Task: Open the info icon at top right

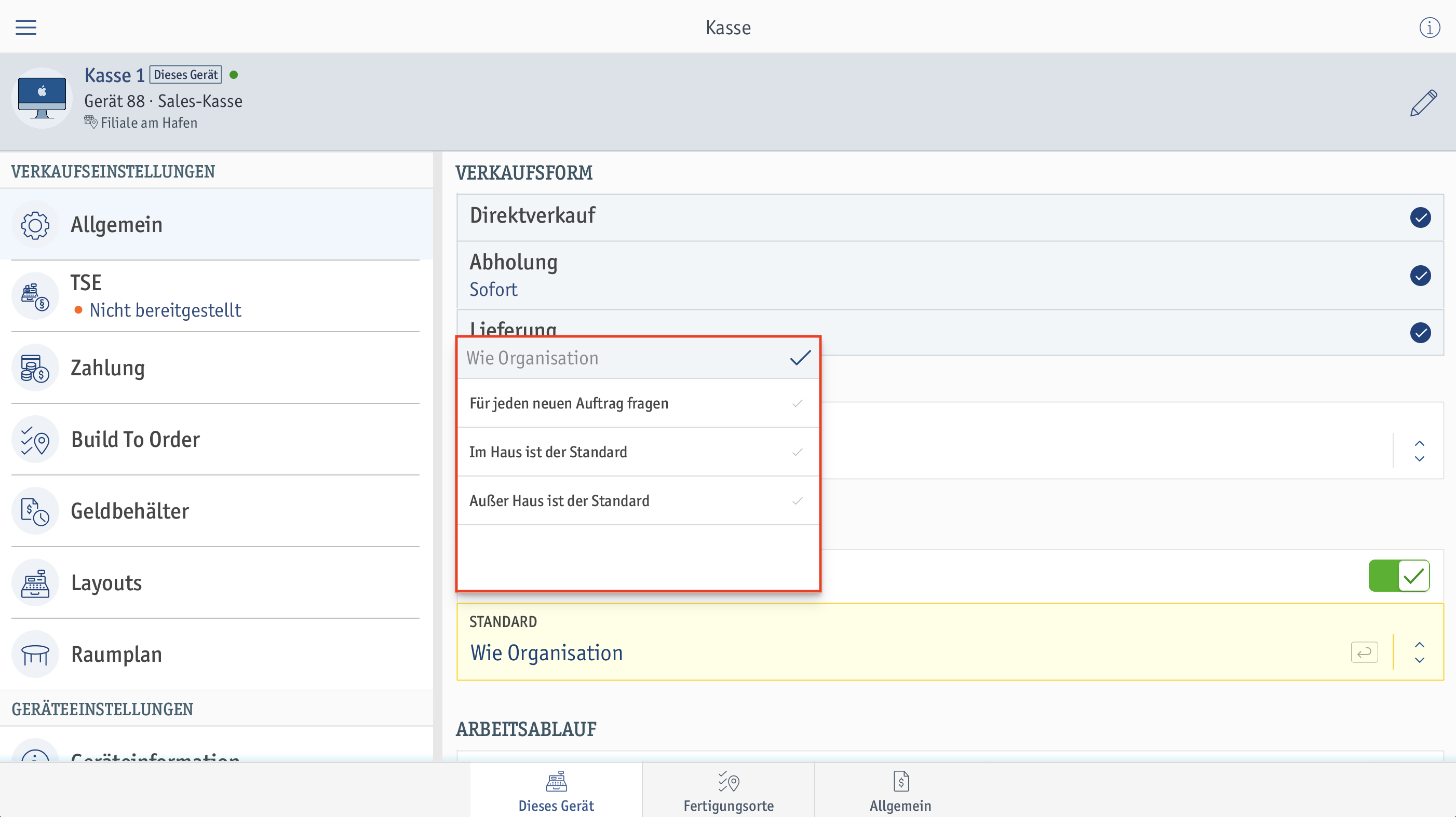Action: click(x=1430, y=27)
